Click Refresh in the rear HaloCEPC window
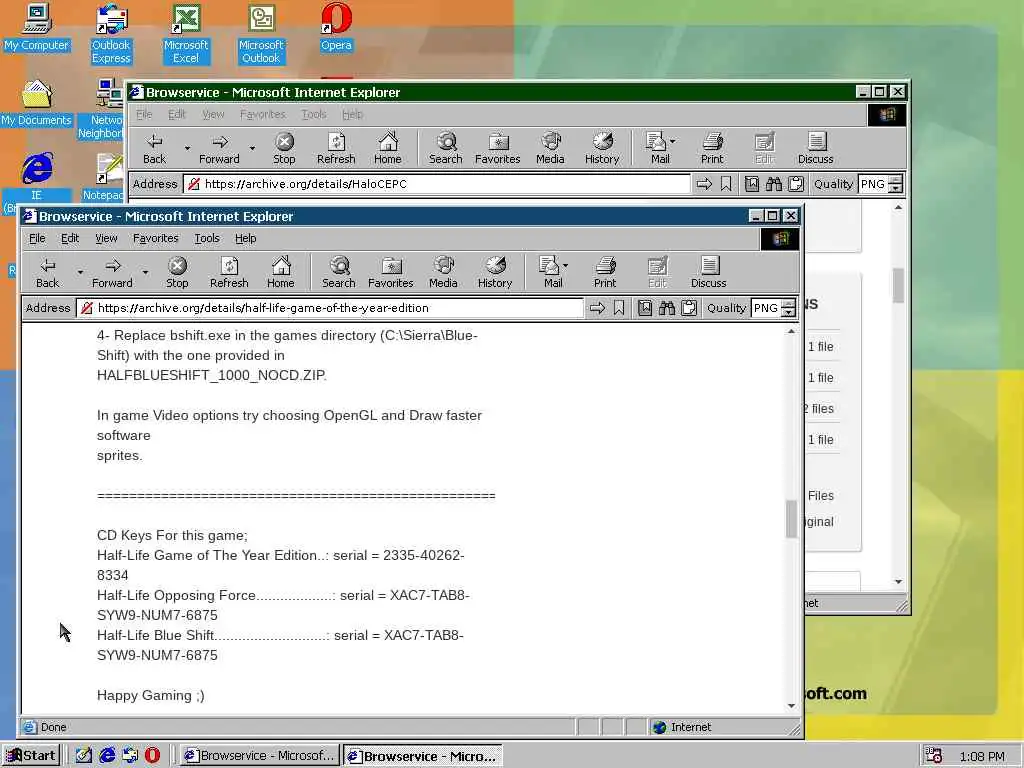1024x768 pixels. [336, 148]
